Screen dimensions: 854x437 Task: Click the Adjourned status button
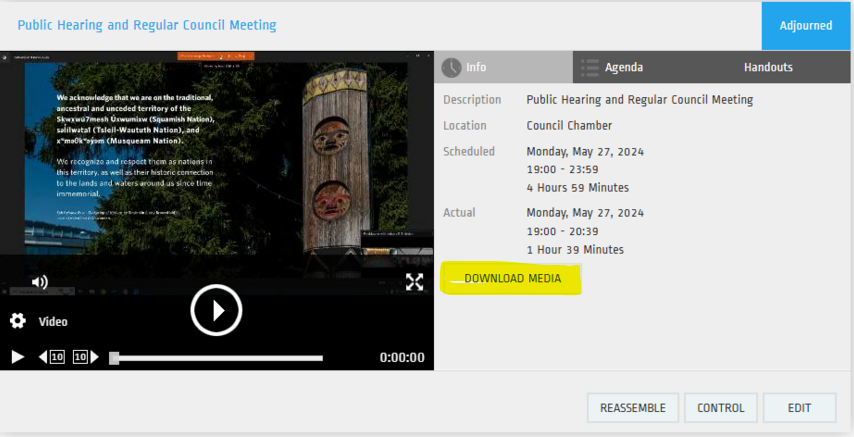click(x=806, y=26)
